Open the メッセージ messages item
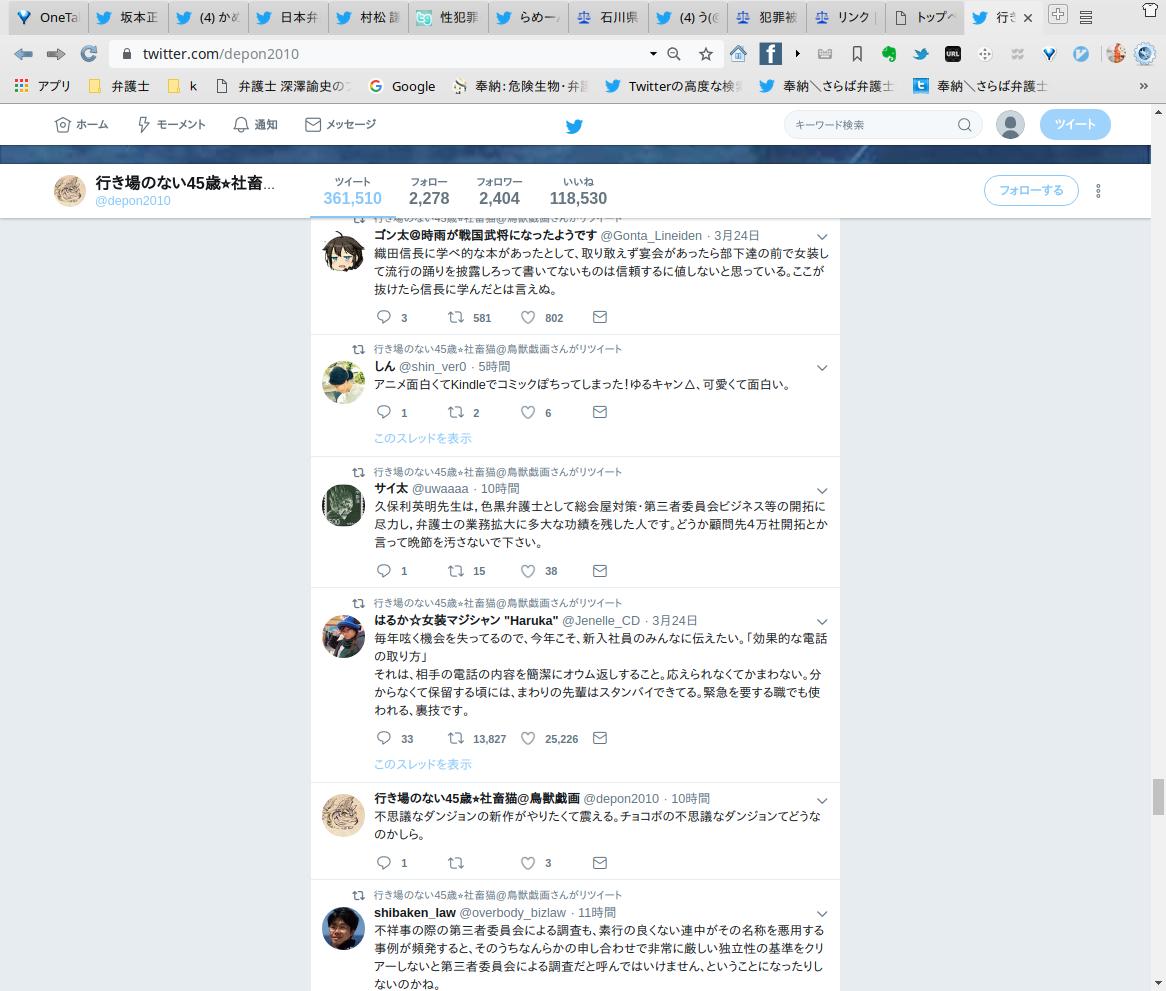This screenshot has height=991, width=1166. (x=341, y=124)
